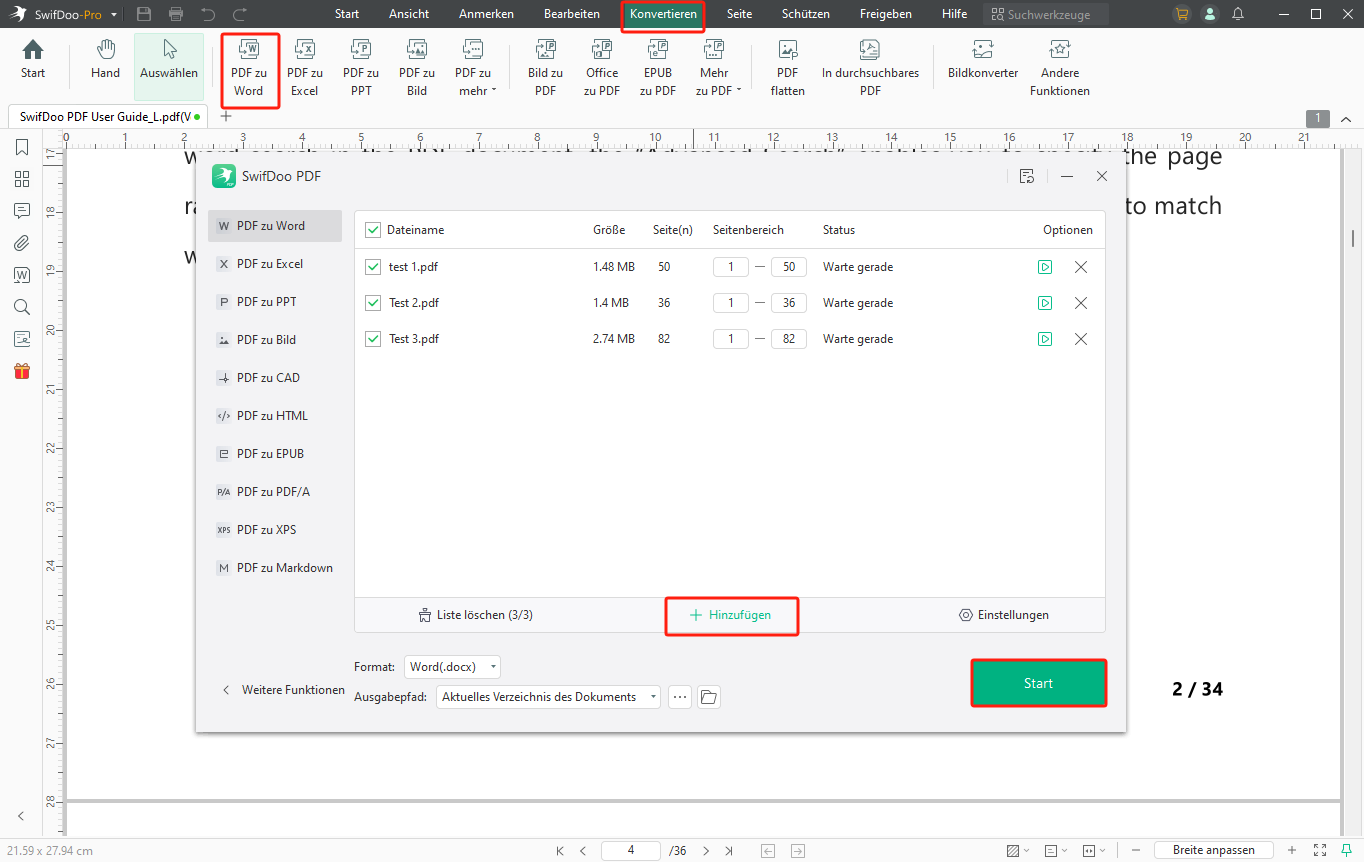This screenshot has width=1364, height=862.
Task: Click Bild zu PDF in the toolbar
Action: click(x=545, y=68)
